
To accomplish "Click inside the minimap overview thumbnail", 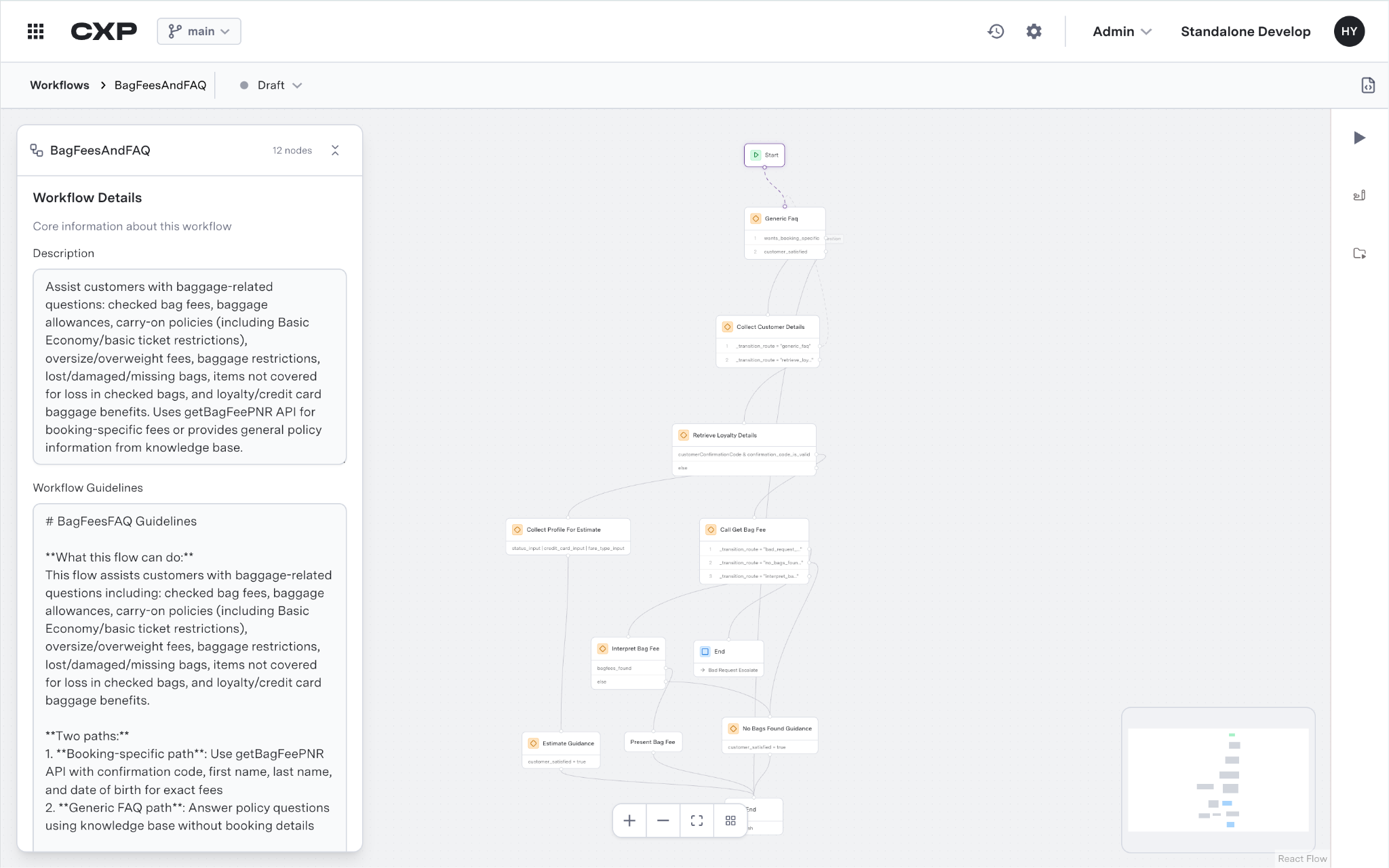I will pos(1217,780).
